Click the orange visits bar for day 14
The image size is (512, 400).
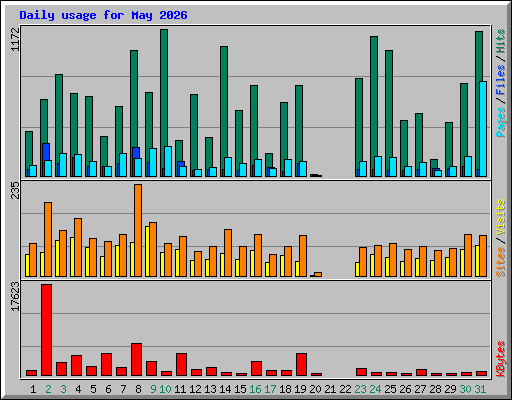coord(228,253)
